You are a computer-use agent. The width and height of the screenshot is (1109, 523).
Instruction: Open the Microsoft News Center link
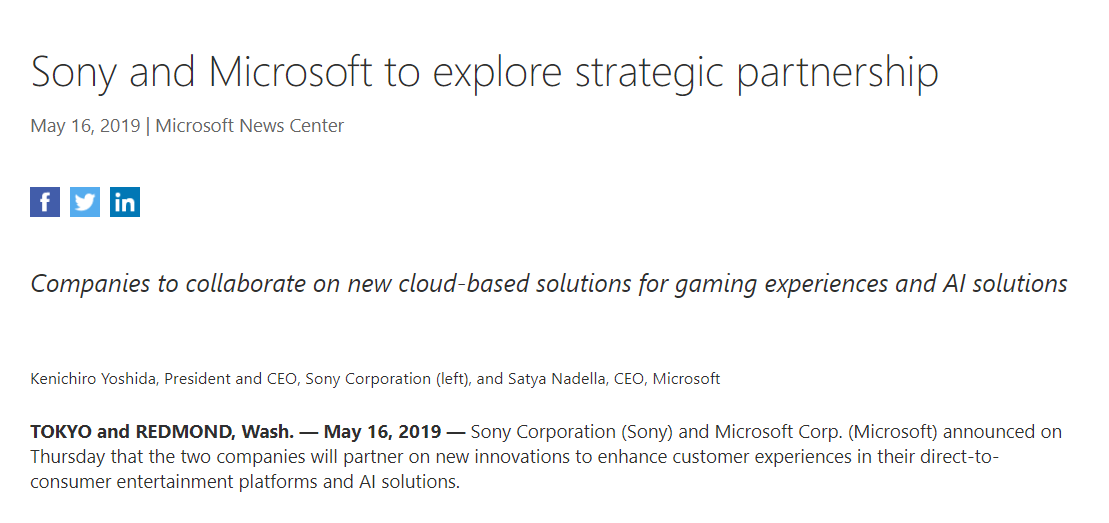(250, 126)
